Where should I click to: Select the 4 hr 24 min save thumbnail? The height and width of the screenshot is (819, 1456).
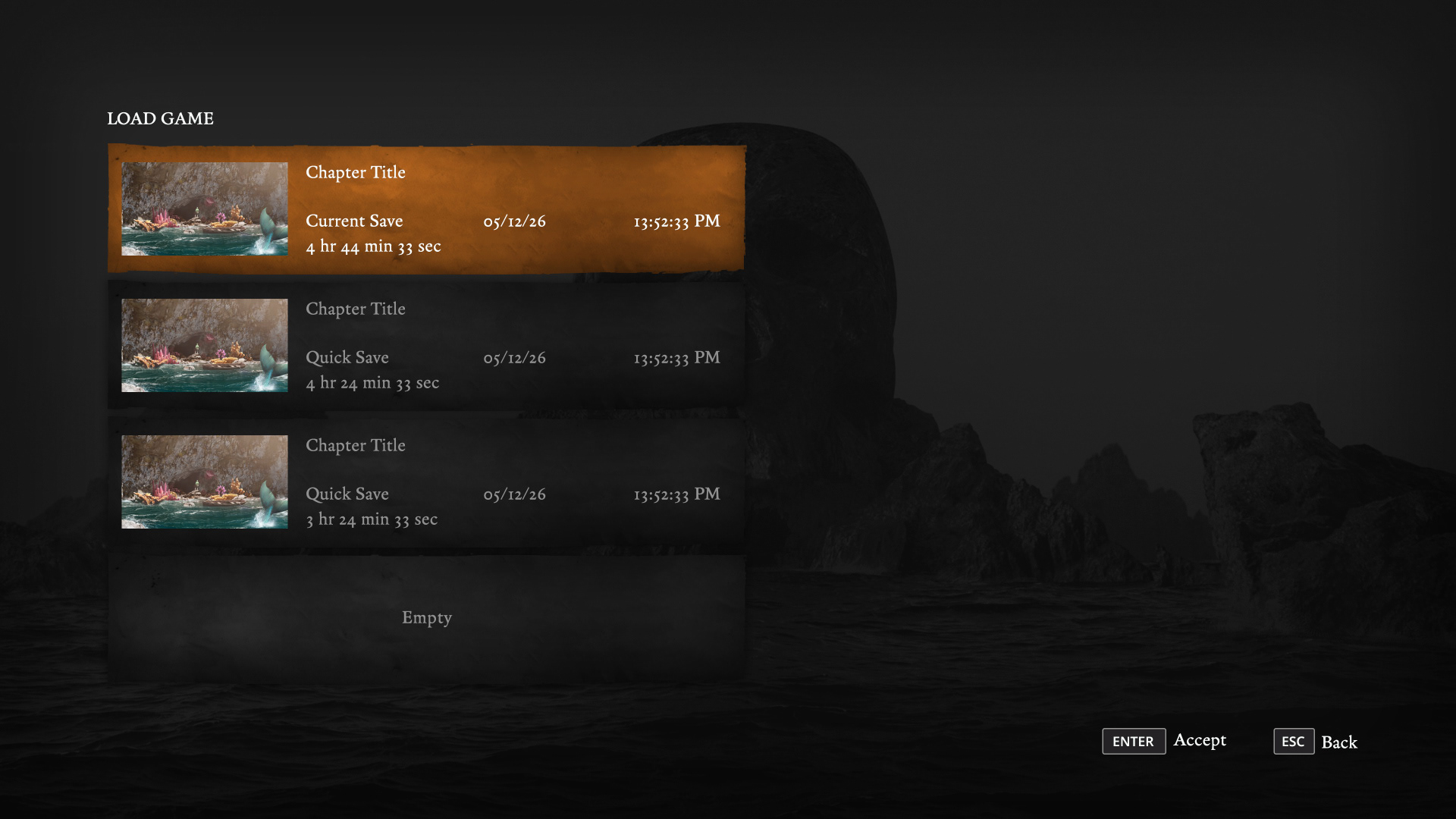[205, 345]
